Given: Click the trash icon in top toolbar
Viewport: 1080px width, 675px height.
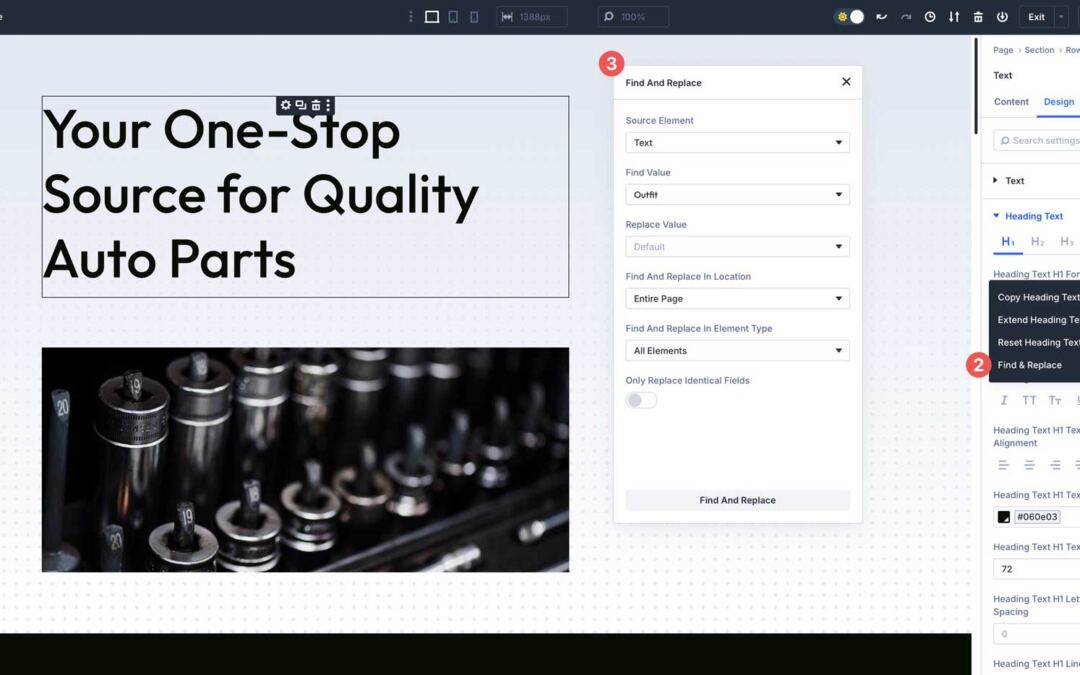Looking at the screenshot, I should pyautogui.click(x=978, y=17).
